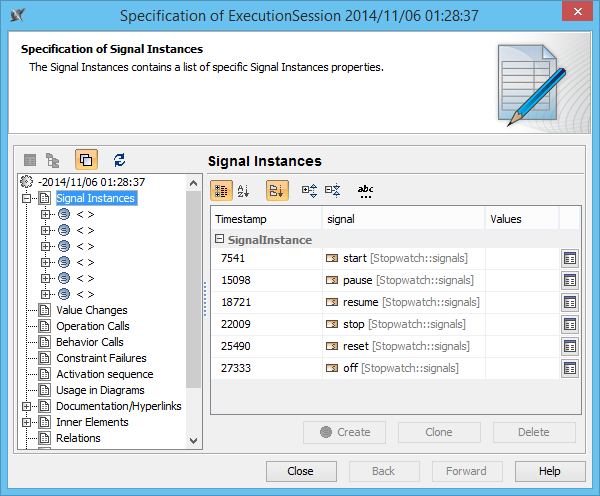Click the collapse all rows icon

click(x=333, y=190)
